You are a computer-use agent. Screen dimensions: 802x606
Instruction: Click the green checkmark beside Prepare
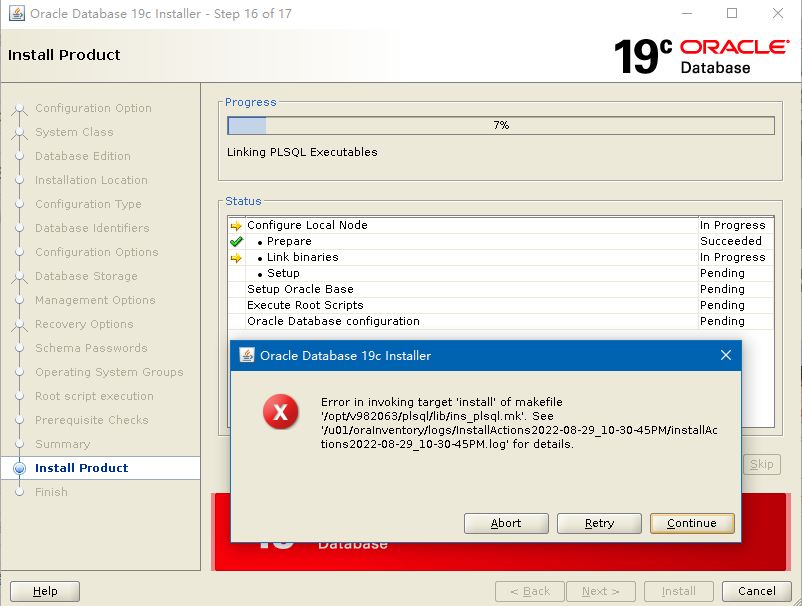tap(236, 241)
